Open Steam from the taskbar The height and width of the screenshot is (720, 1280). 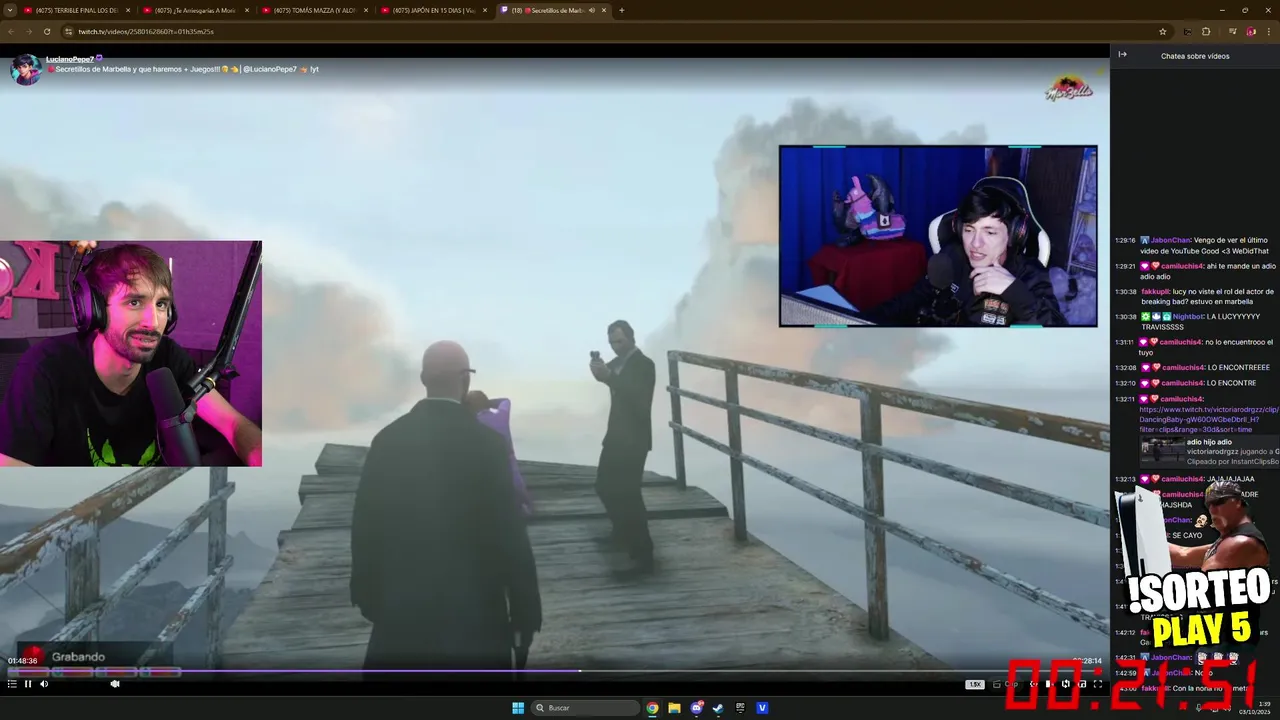pyautogui.click(x=719, y=708)
